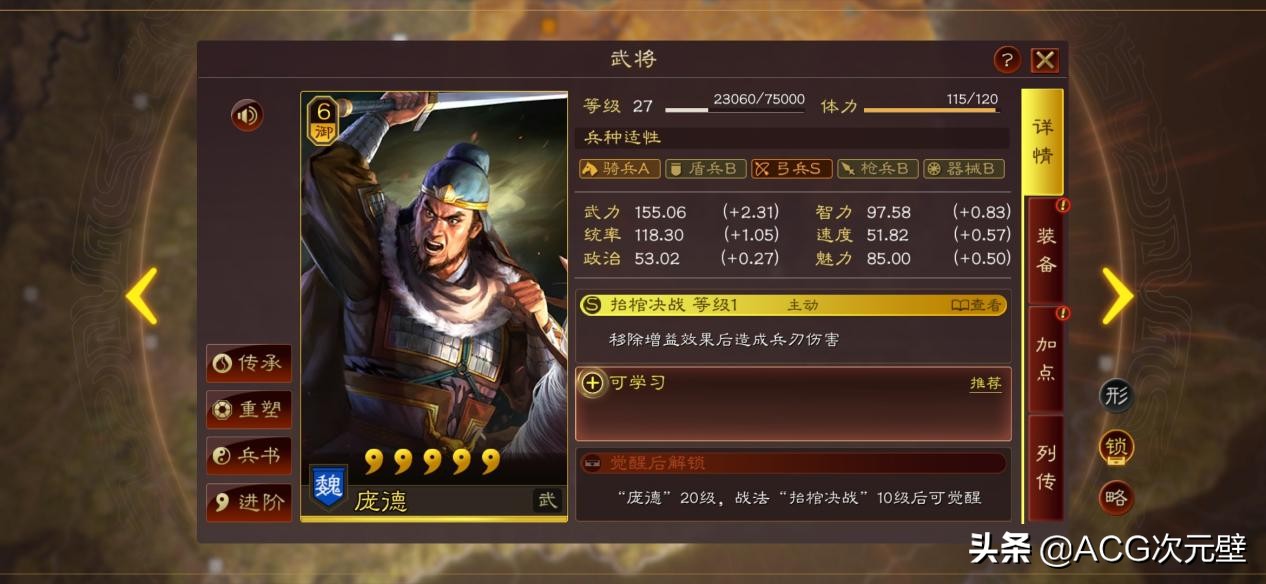
Task: Click the 庞德 general portrait card
Action: tap(434, 306)
